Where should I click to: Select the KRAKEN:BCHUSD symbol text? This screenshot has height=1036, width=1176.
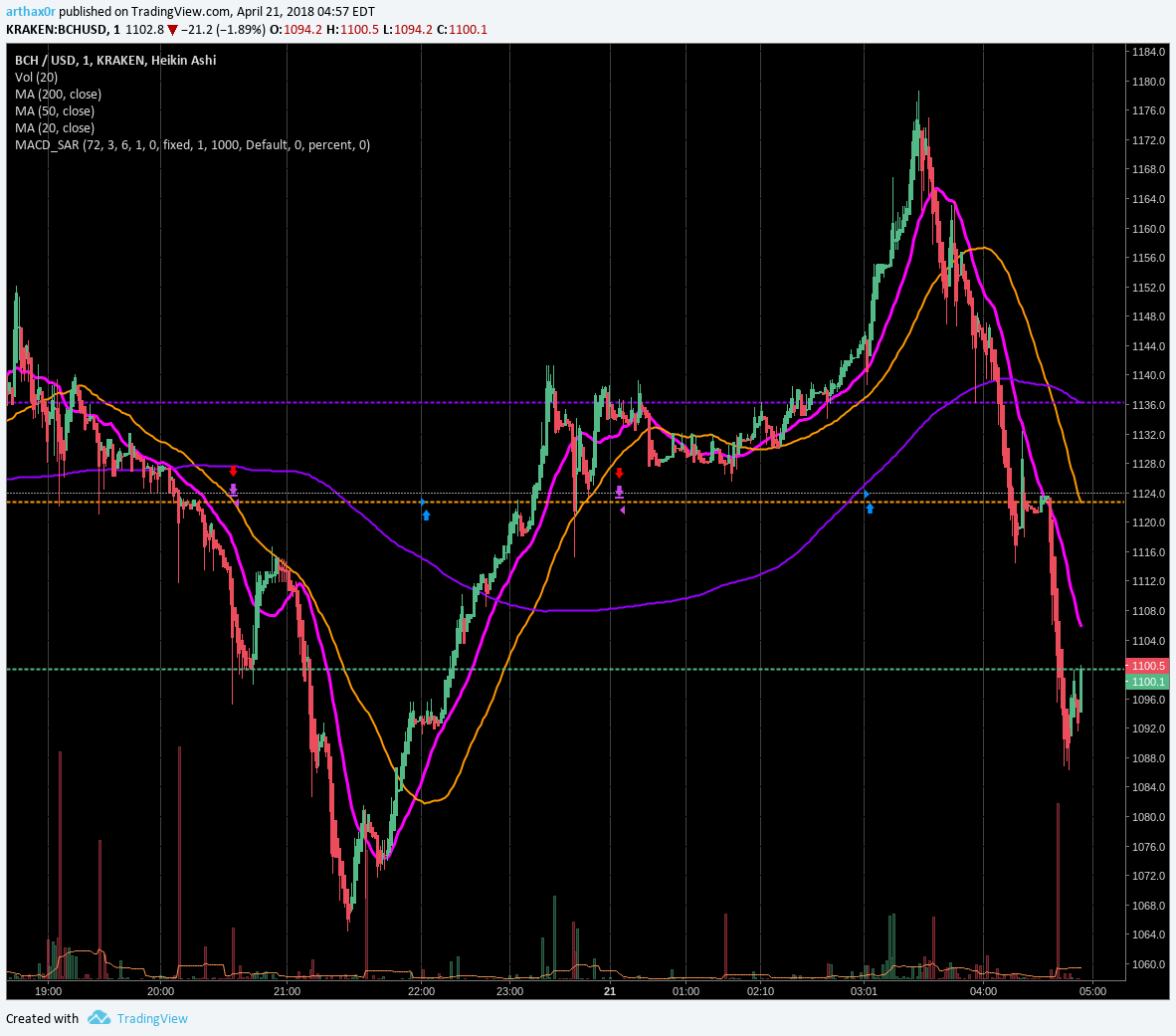57,29
